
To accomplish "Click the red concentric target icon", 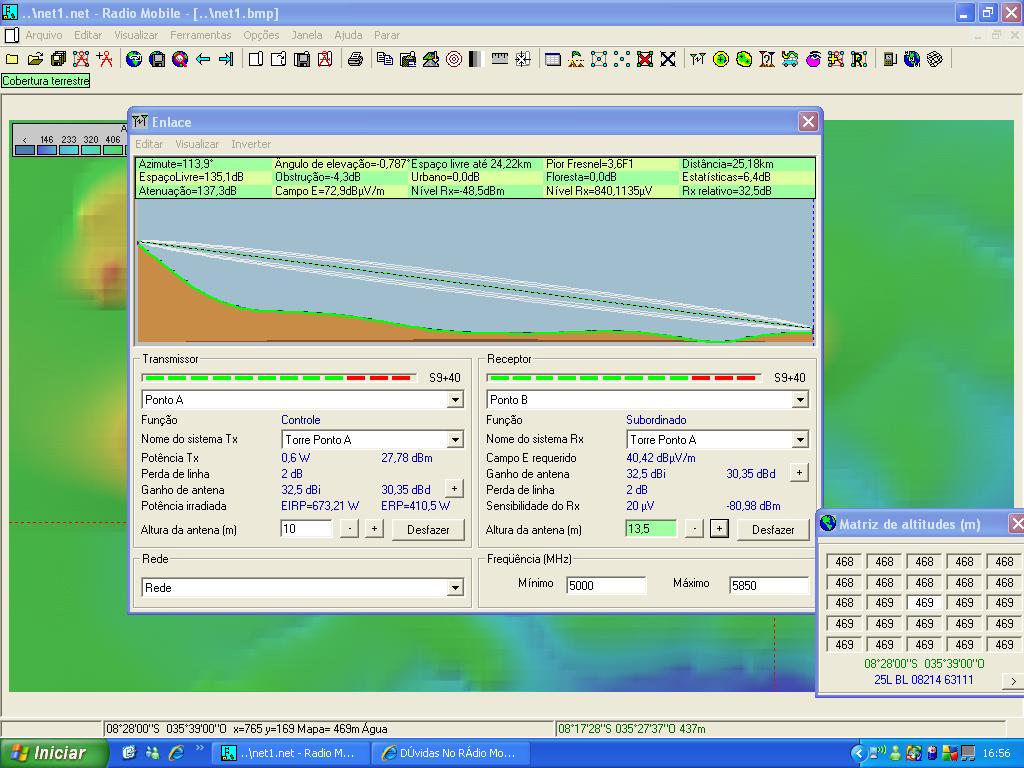I will click(454, 59).
